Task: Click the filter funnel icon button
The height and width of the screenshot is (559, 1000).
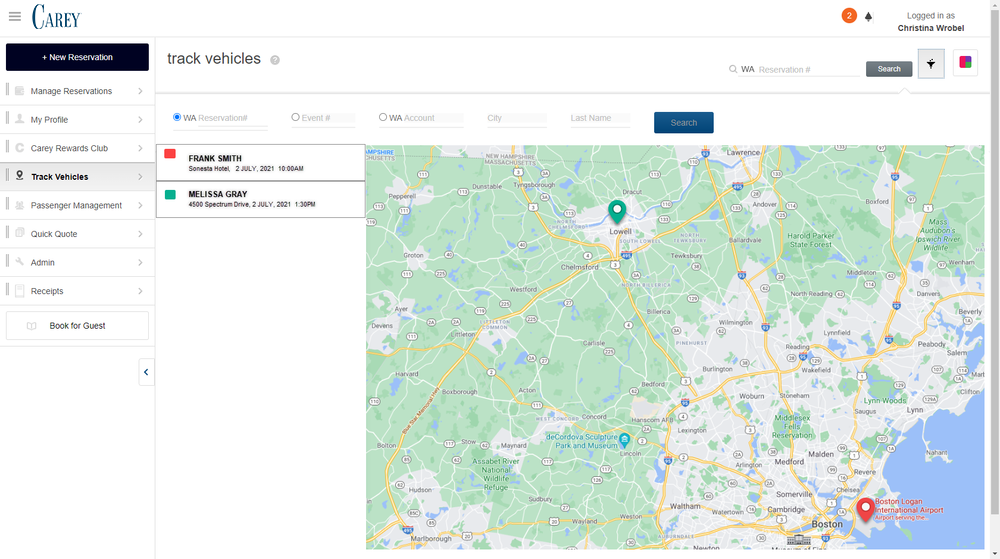Action: [930, 63]
